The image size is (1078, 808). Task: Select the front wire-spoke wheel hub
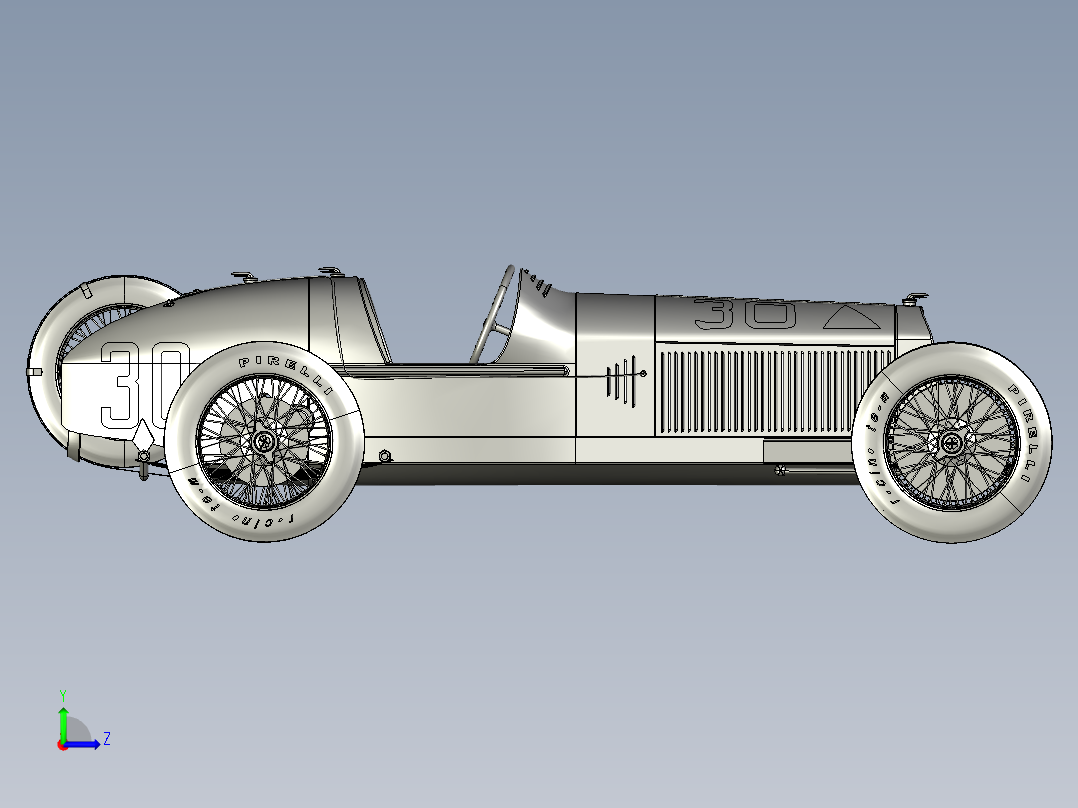[x=952, y=443]
